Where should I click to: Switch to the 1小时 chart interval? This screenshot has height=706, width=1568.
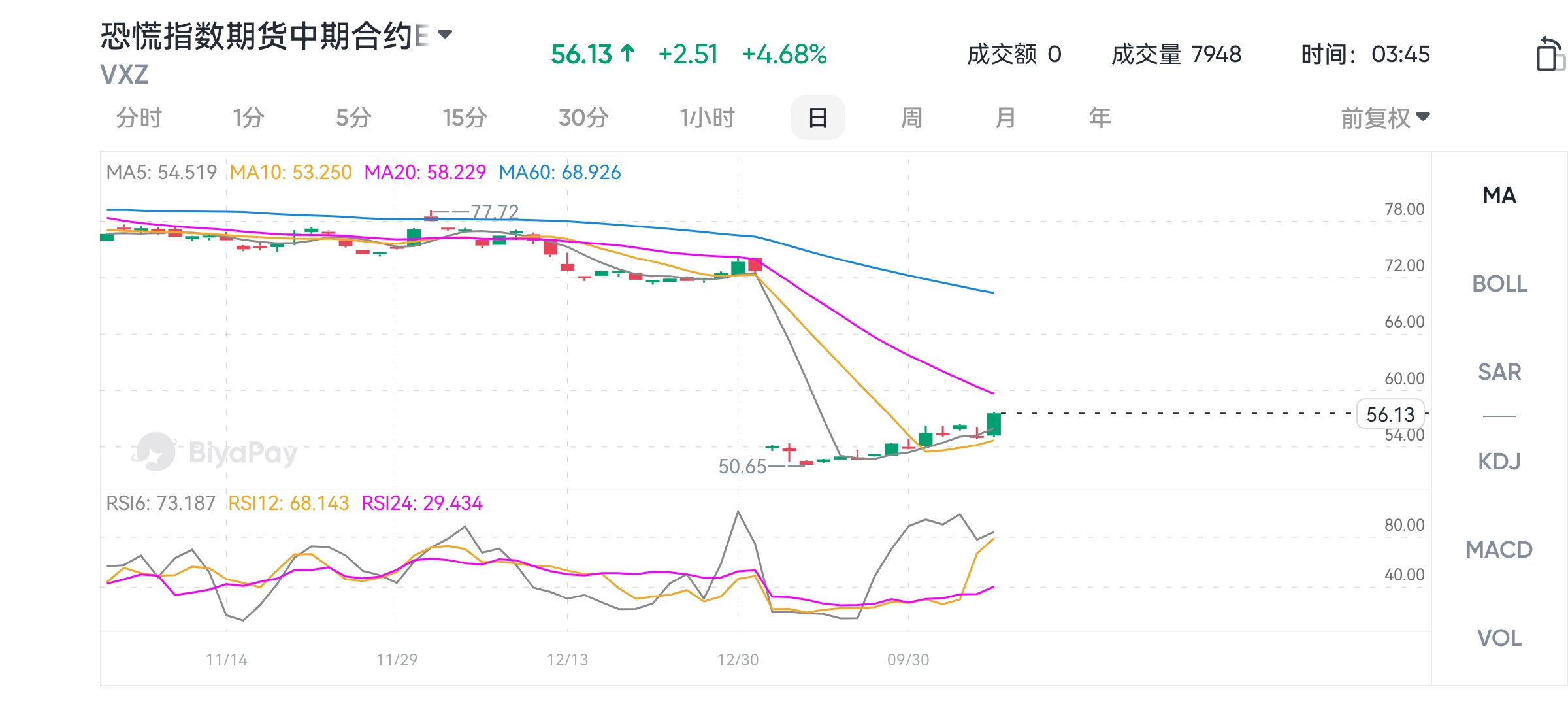tap(707, 118)
